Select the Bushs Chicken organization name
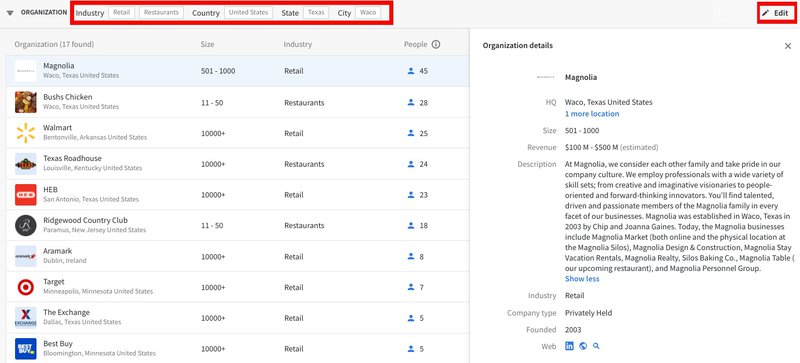The width and height of the screenshot is (800, 363). point(68,97)
